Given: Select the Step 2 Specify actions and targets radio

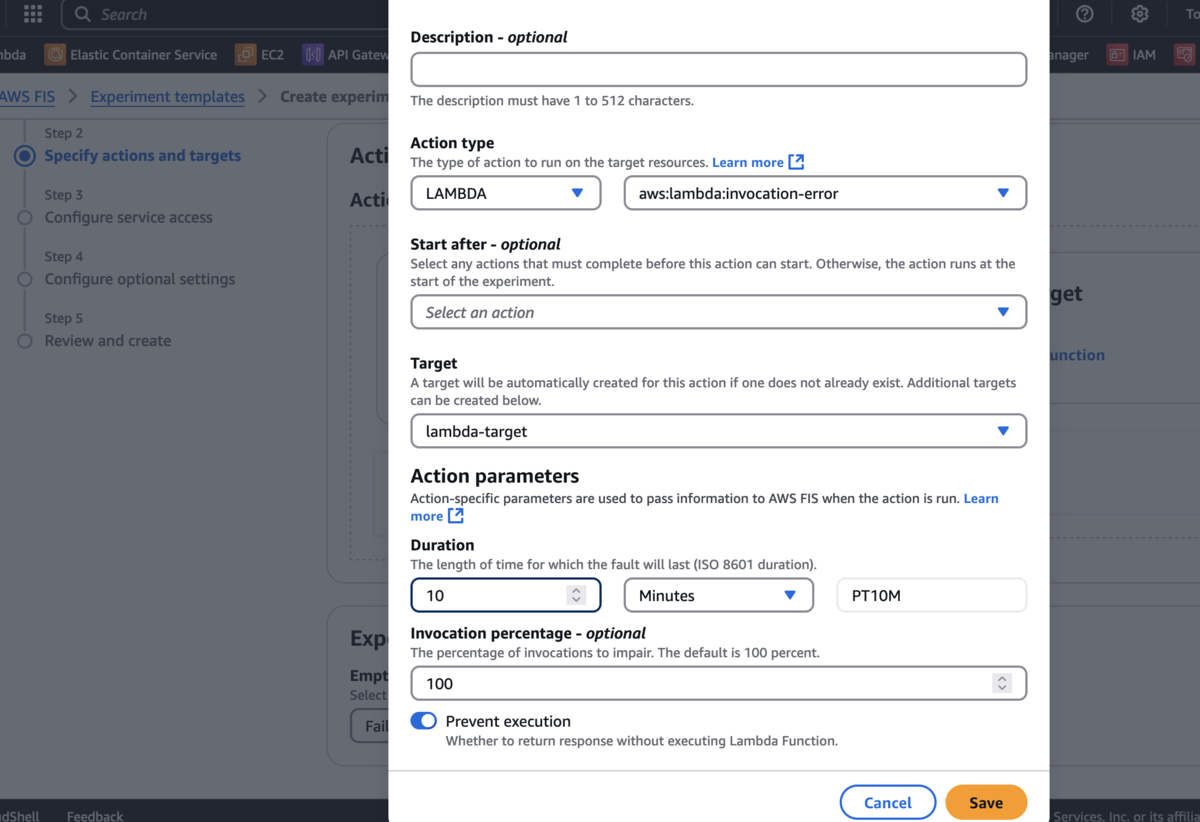Looking at the screenshot, I should pyautogui.click(x=25, y=156).
